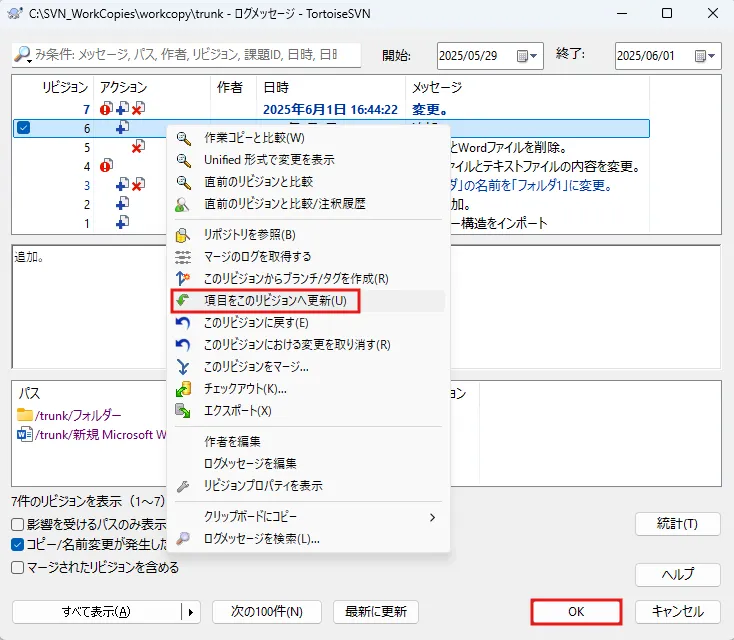Click the OK button

pyautogui.click(x=576, y=612)
